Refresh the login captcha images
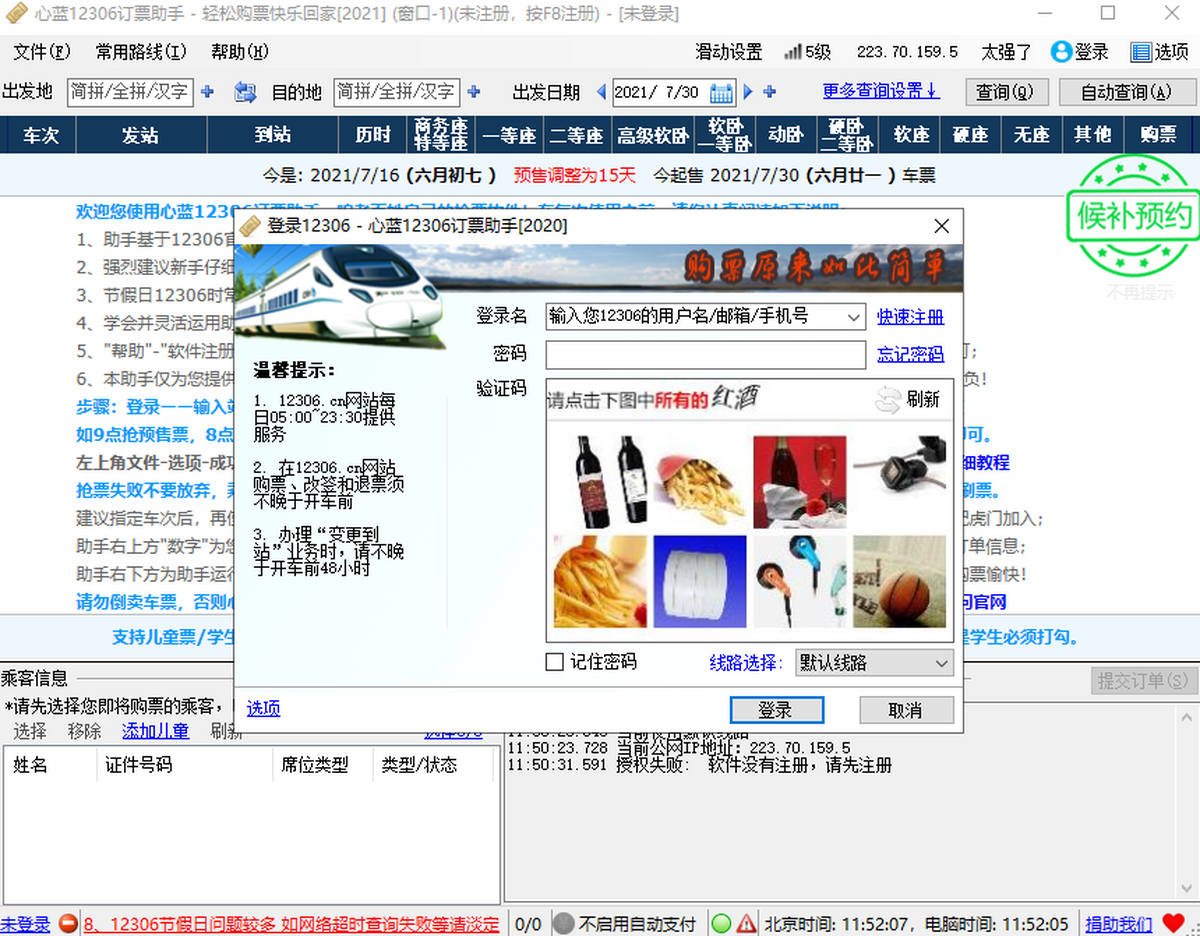 pos(916,399)
